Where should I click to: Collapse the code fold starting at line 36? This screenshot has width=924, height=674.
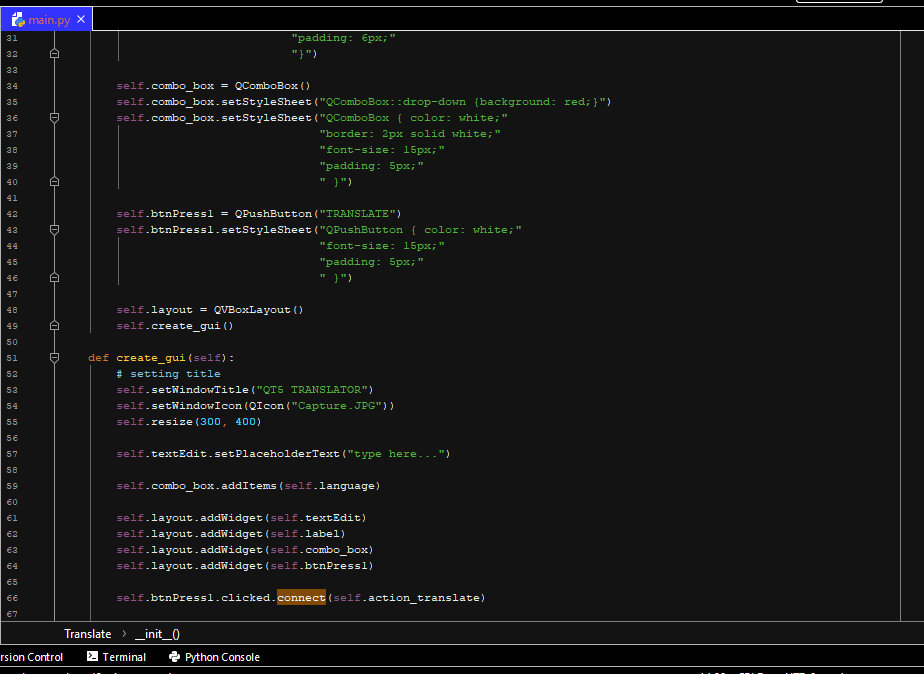tap(54, 118)
